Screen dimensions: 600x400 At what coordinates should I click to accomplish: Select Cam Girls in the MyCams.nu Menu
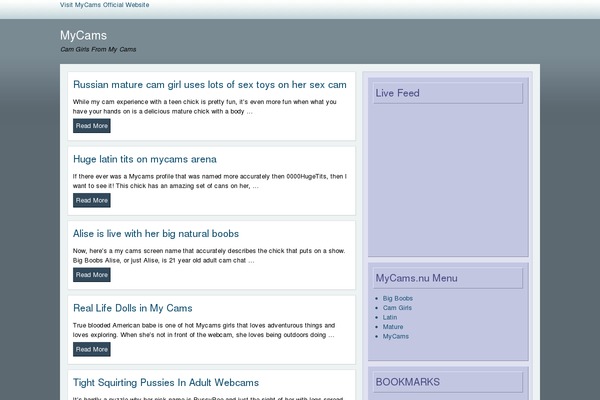click(397, 308)
